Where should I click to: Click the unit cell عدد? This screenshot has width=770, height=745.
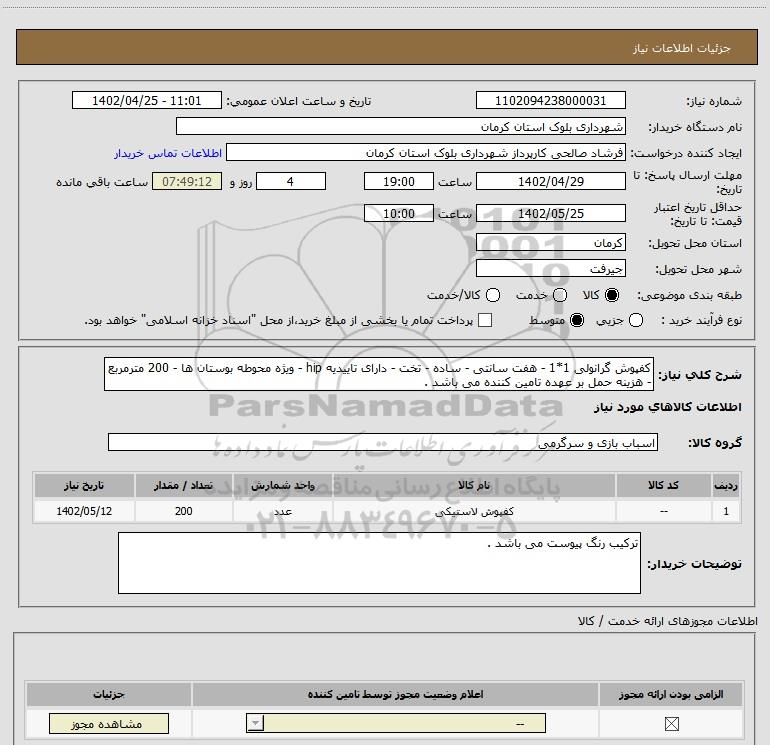283,511
